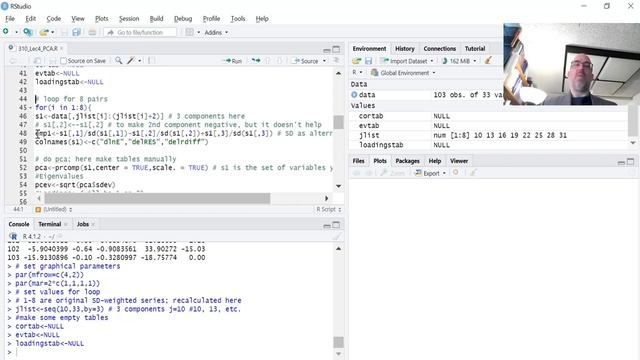Screen dimensions: 640x360
Task: Click the New File plus icon
Action: [x=6, y=32]
